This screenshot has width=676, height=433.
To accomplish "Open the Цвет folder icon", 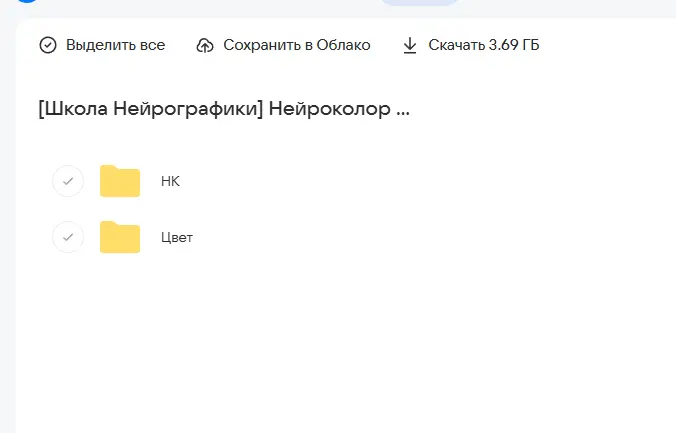I will coord(120,237).
